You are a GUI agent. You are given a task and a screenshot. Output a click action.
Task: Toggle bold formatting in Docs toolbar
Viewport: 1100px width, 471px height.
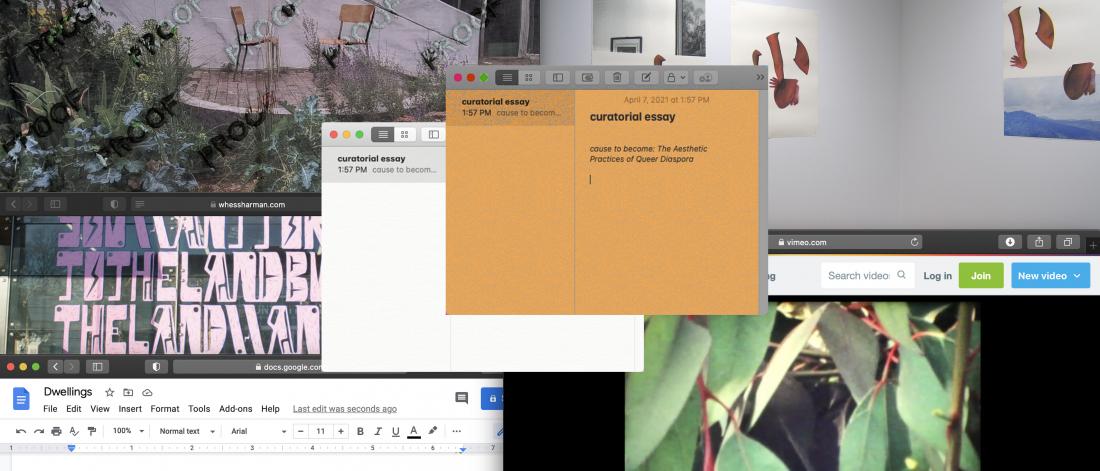point(360,431)
